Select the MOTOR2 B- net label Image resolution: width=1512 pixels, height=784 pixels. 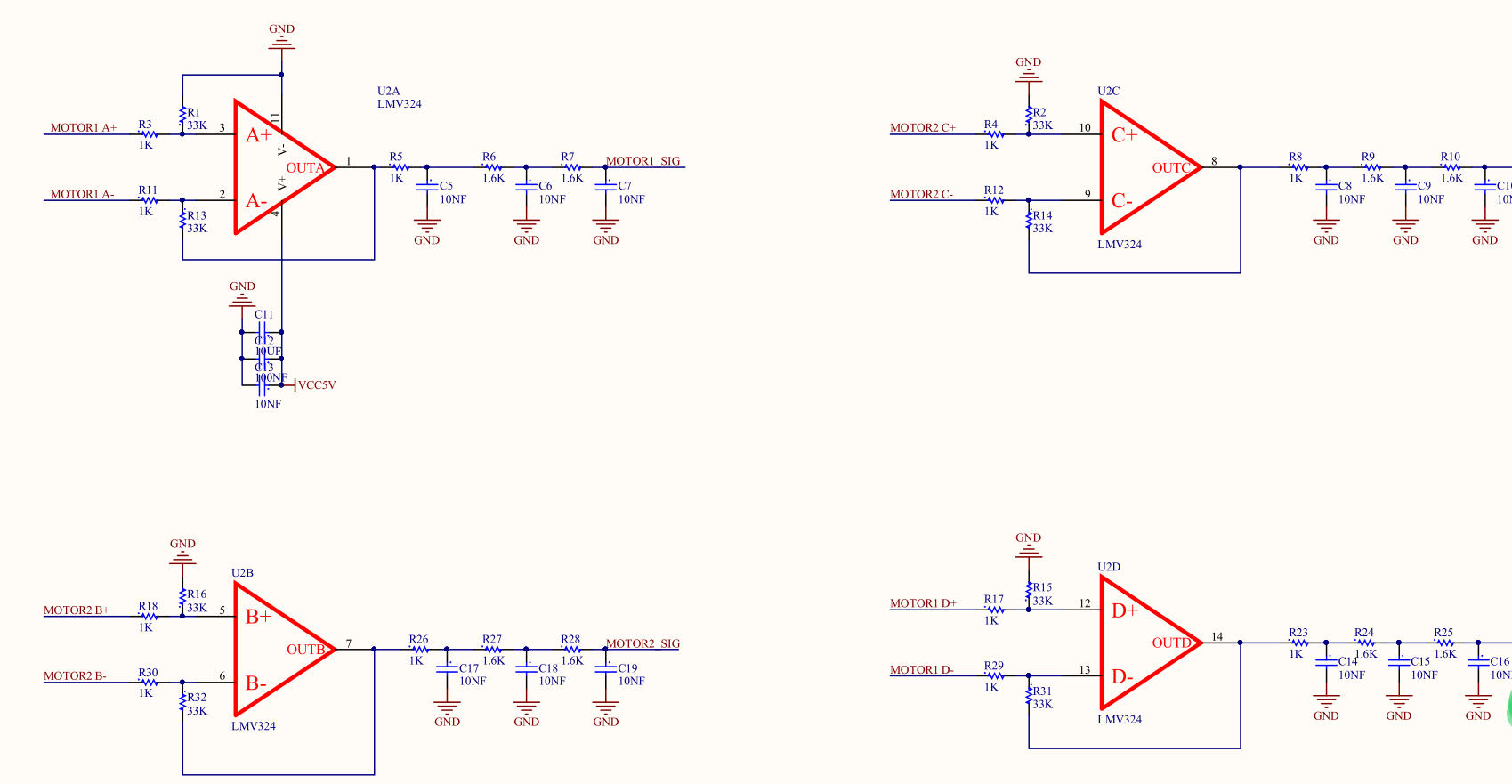[x=75, y=676]
